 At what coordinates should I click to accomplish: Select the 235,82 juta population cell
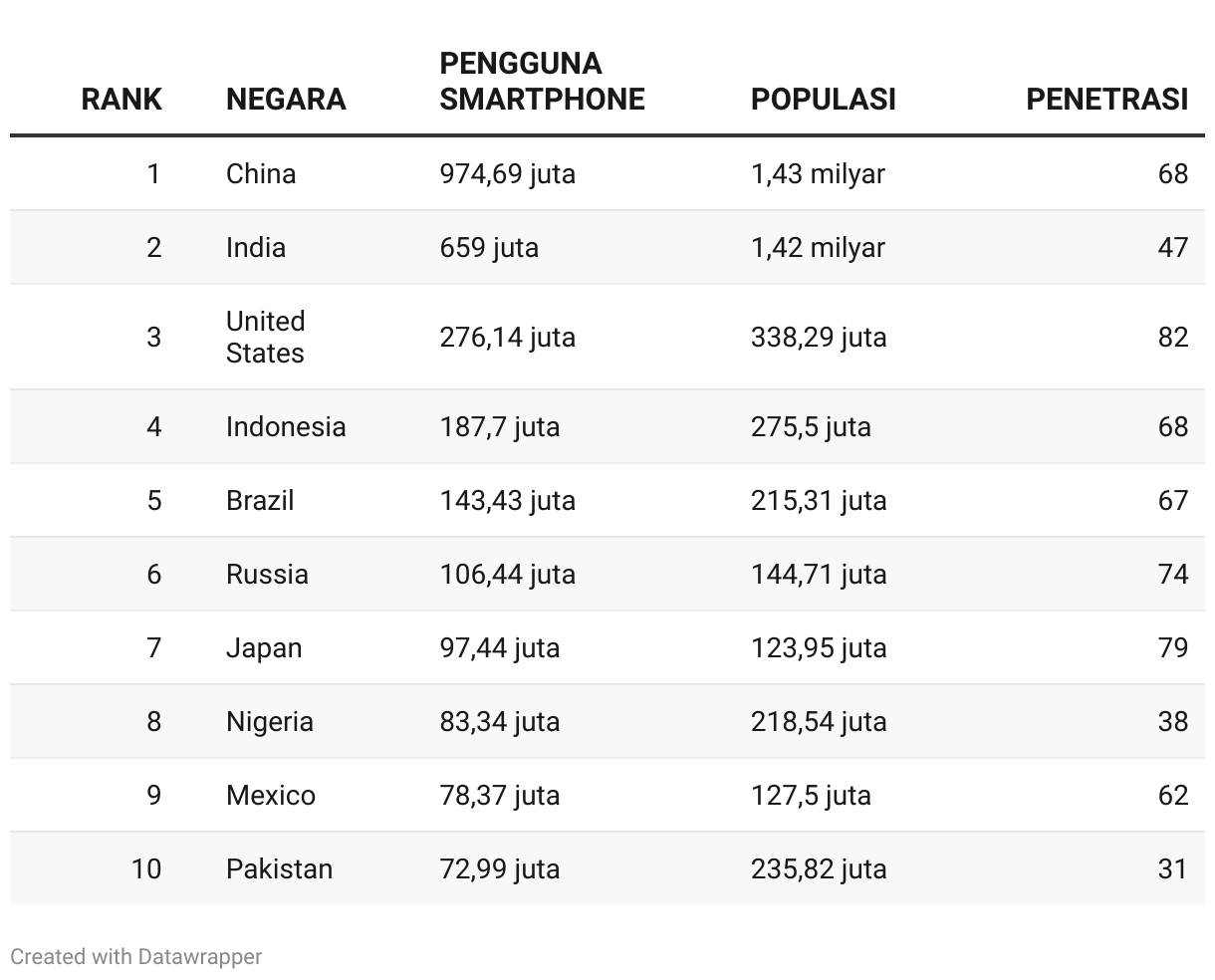pyautogui.click(x=819, y=868)
